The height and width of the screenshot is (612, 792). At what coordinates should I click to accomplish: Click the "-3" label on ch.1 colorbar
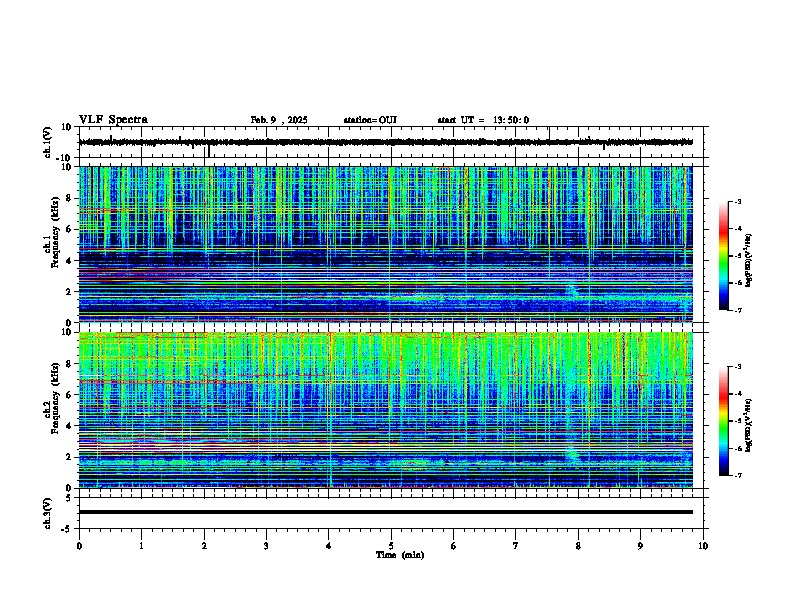click(x=737, y=201)
